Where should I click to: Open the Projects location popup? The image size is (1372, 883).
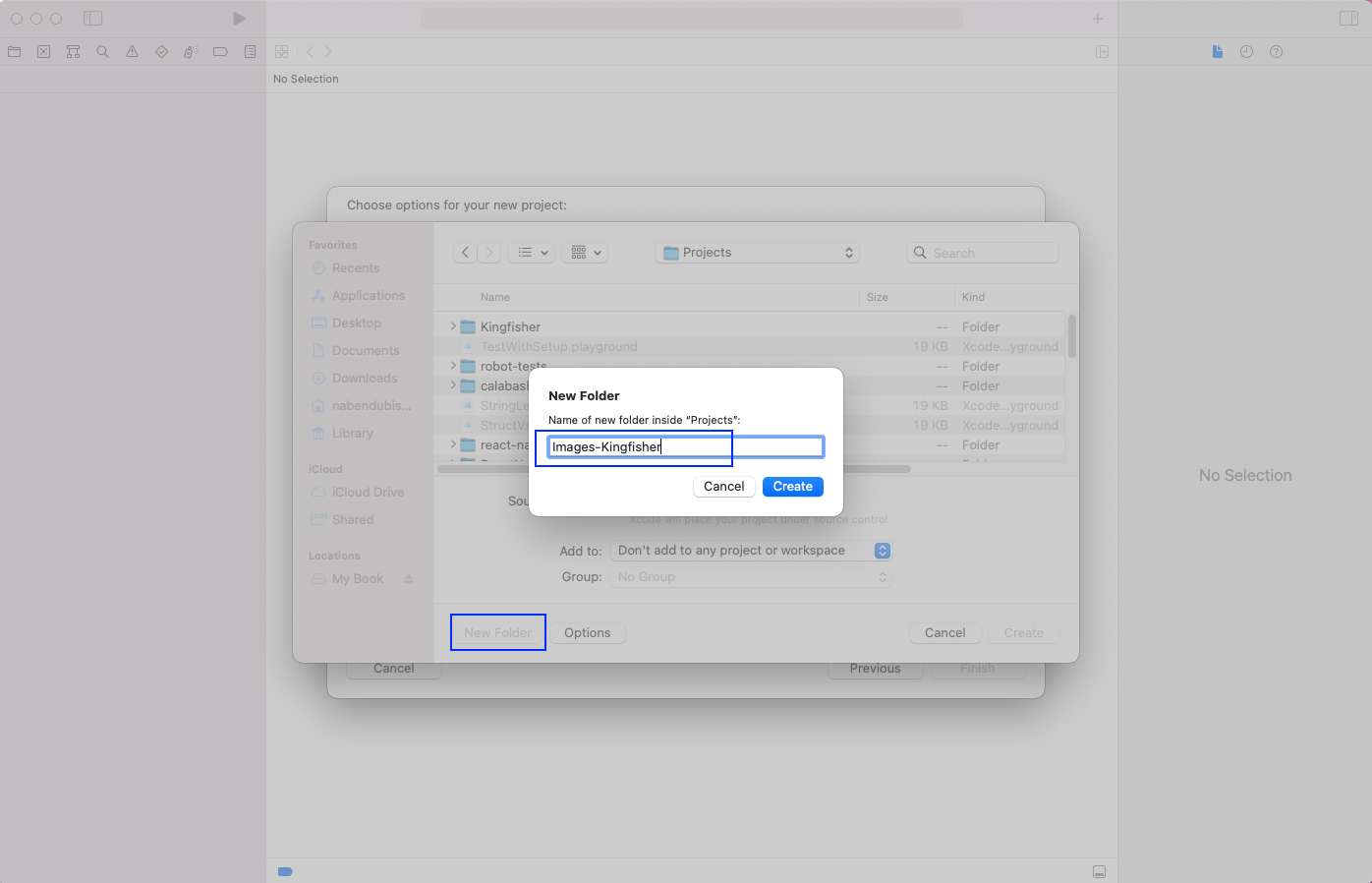click(x=757, y=253)
